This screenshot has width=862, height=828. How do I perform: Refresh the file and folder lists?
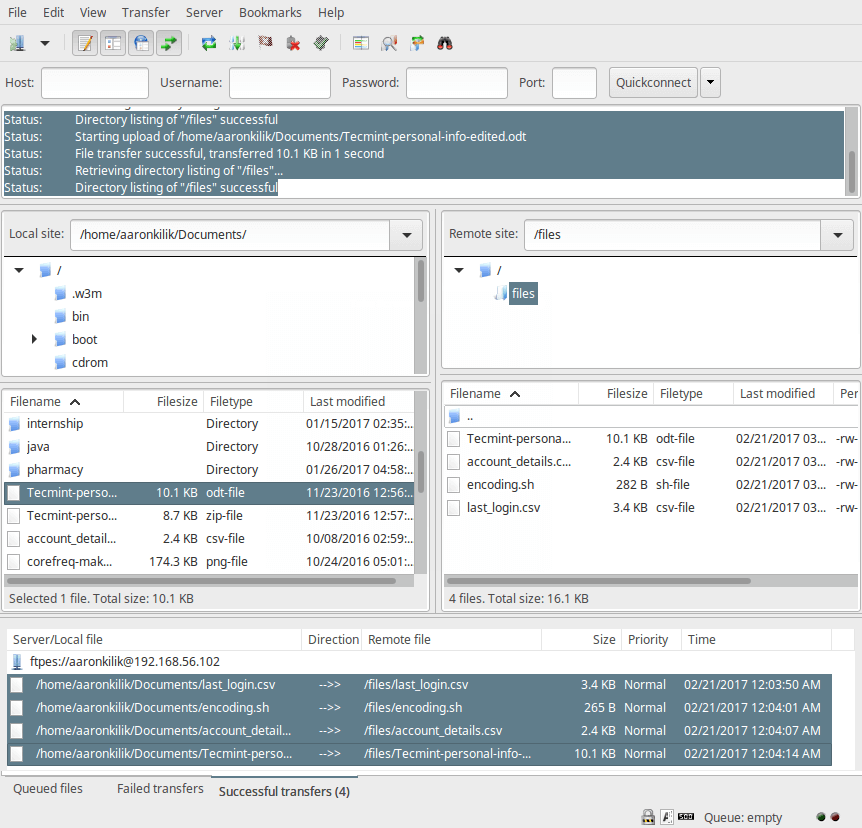coord(209,43)
